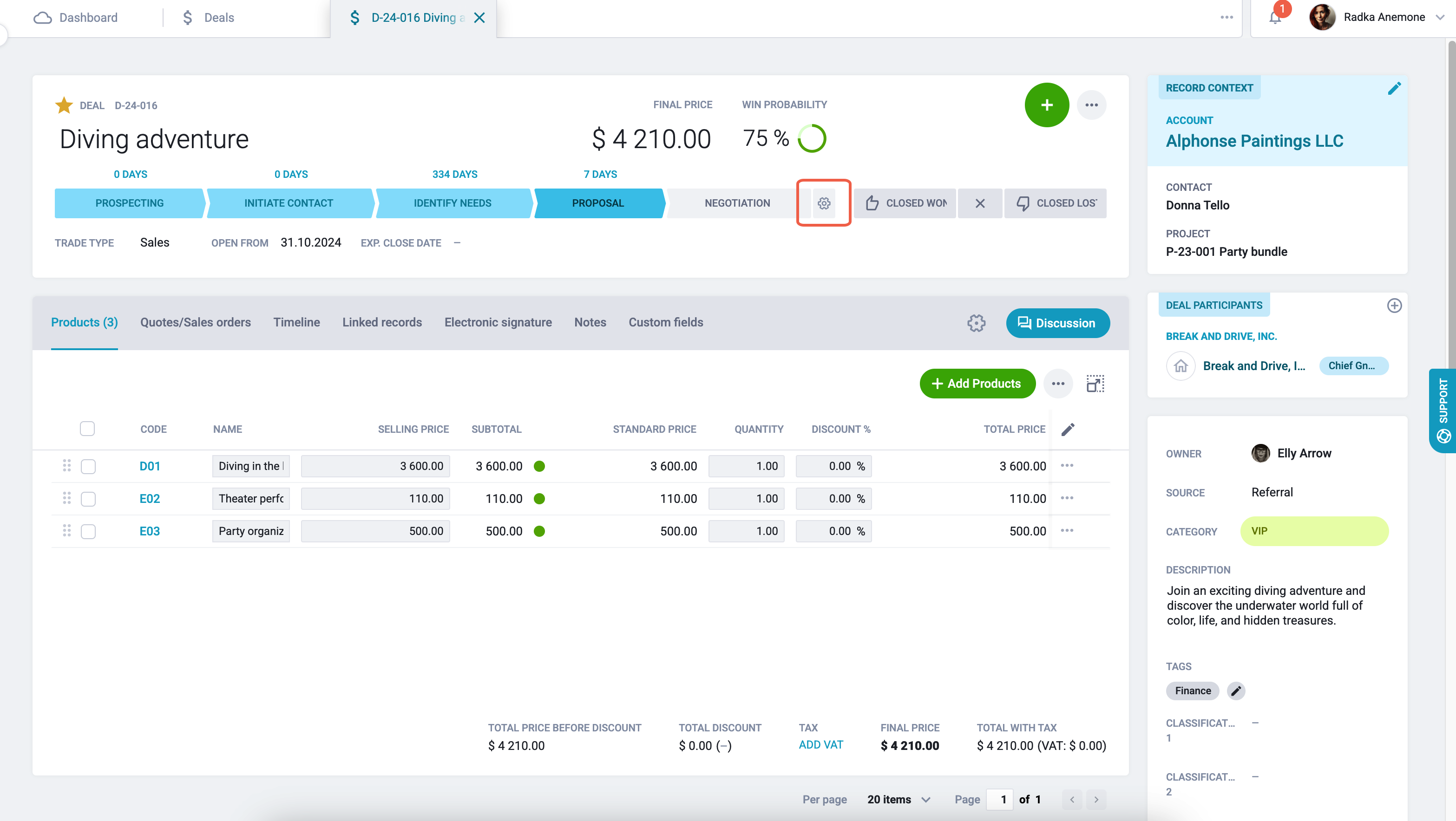Switch to the Timeline tab
1456x821 pixels.
(x=296, y=322)
